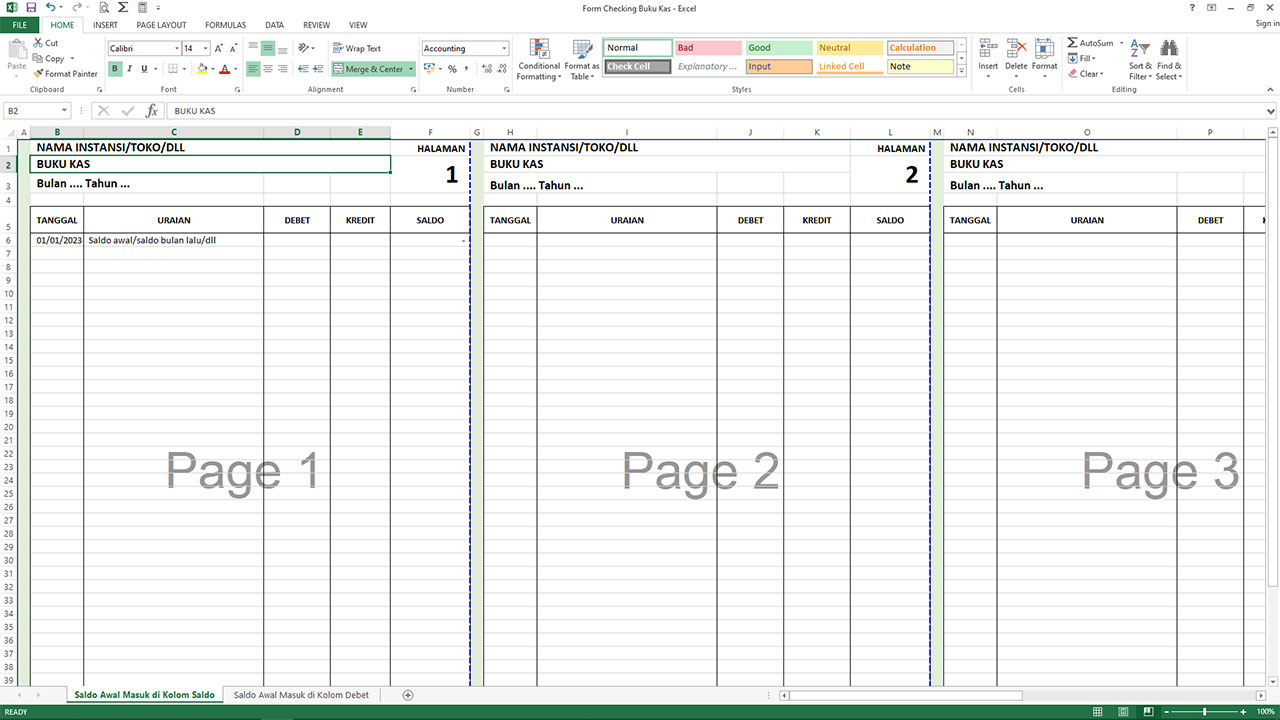The width and height of the screenshot is (1280, 720).
Task: Click the Sum sigma icon in Quick Access Toolbar
Action: 122,7
